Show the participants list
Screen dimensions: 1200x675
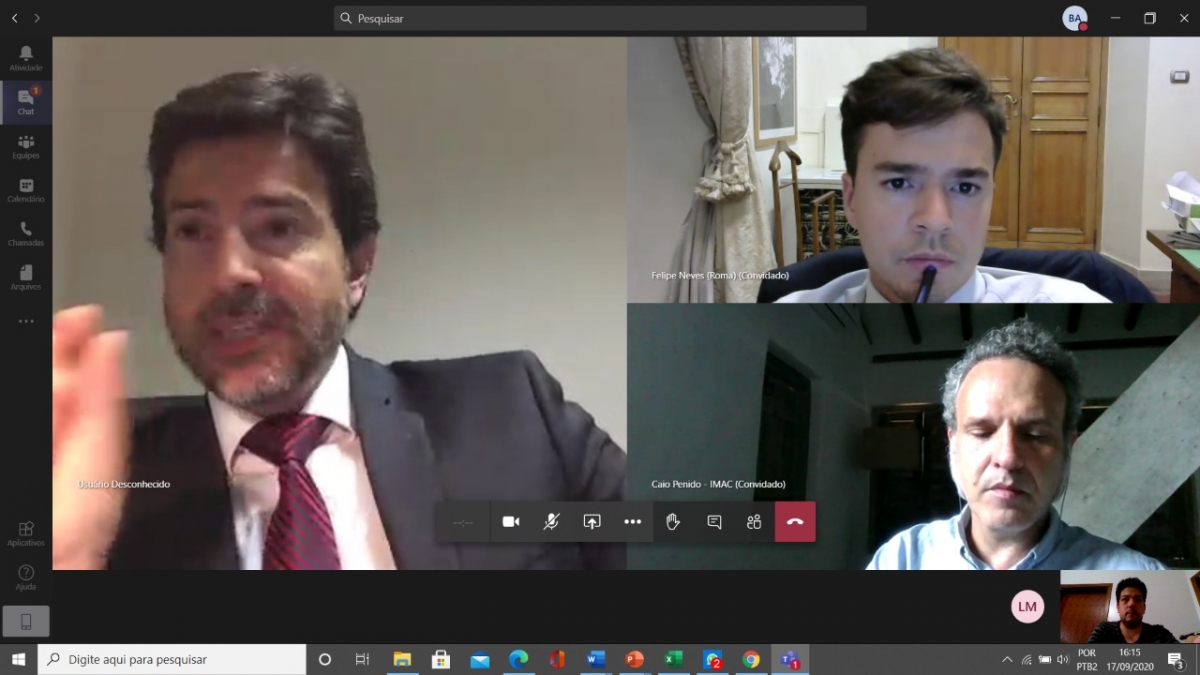pyautogui.click(x=754, y=522)
